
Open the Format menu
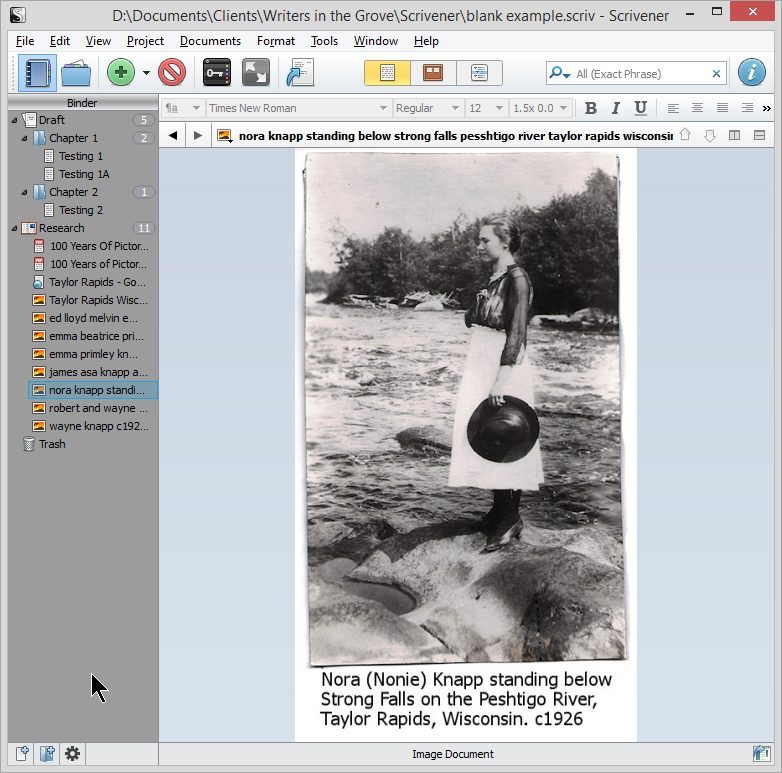click(275, 41)
